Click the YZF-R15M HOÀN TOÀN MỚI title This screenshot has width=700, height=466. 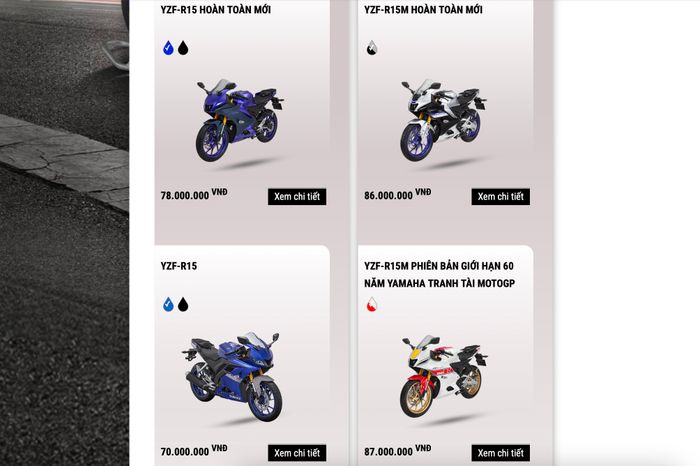[423, 9]
